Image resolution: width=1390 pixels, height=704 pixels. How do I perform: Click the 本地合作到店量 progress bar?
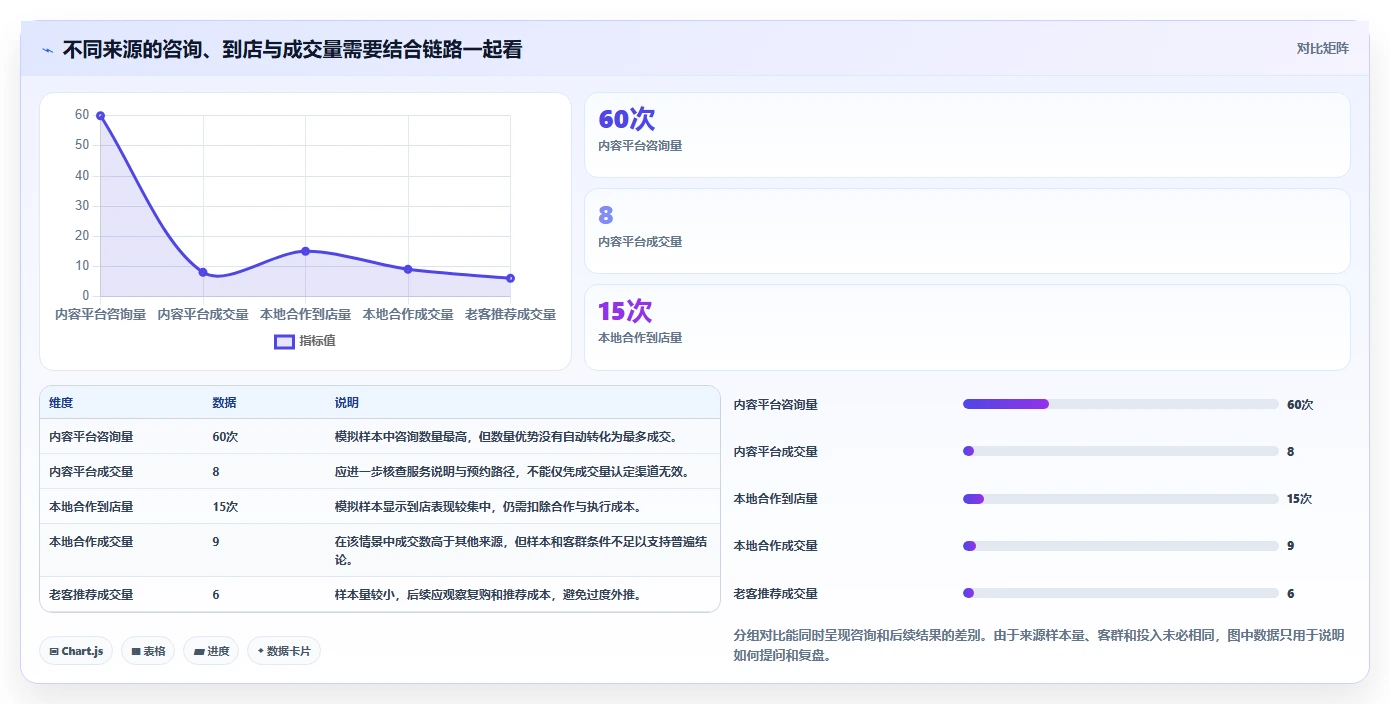1121,499
